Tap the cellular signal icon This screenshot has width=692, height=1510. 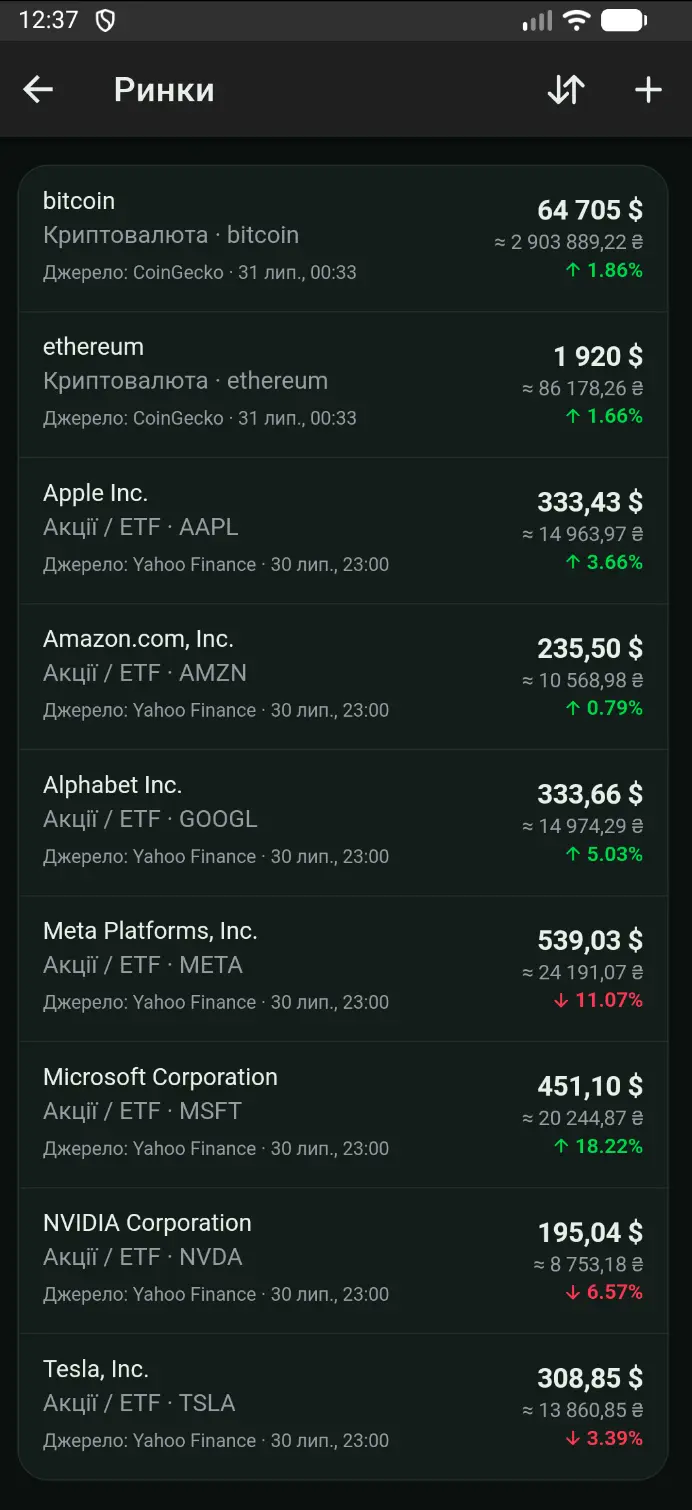tap(538, 20)
